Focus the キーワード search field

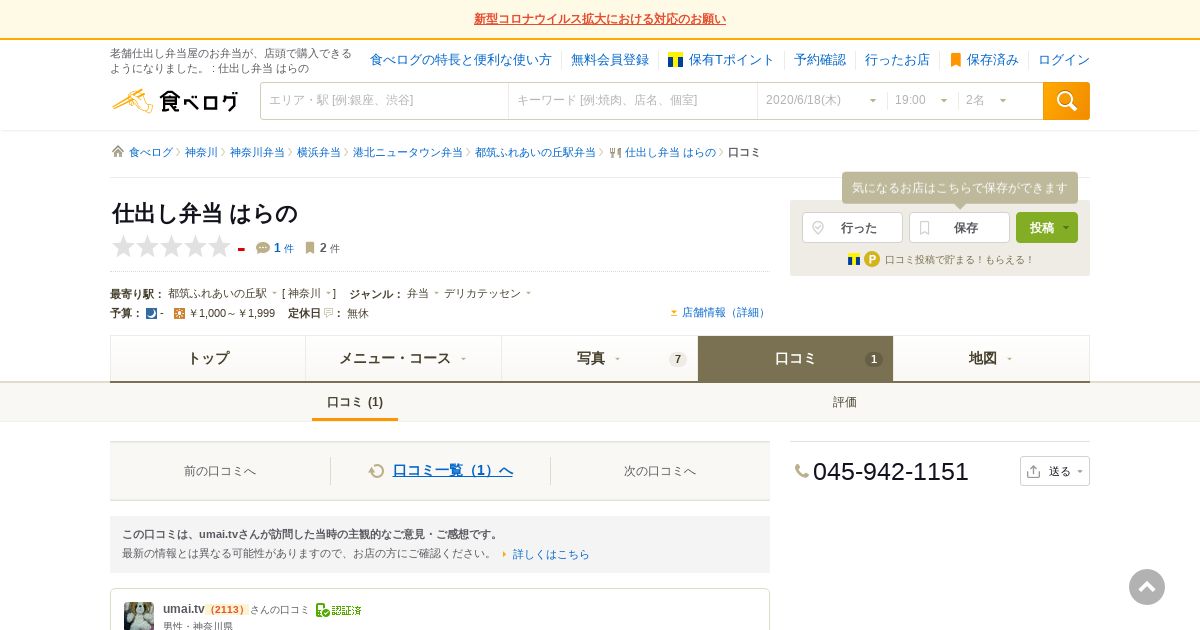tap(633, 101)
